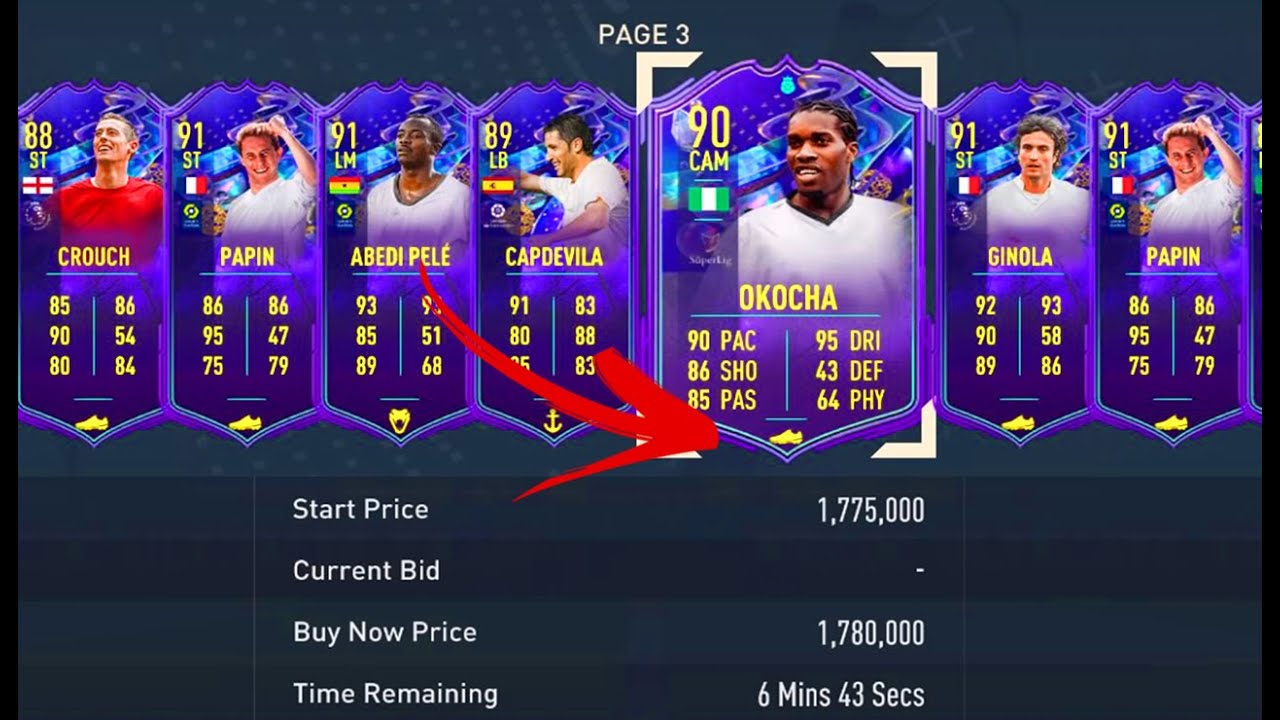The image size is (1280, 720).
Task: Select the Ginola player card
Action: pyautogui.click(x=1017, y=262)
